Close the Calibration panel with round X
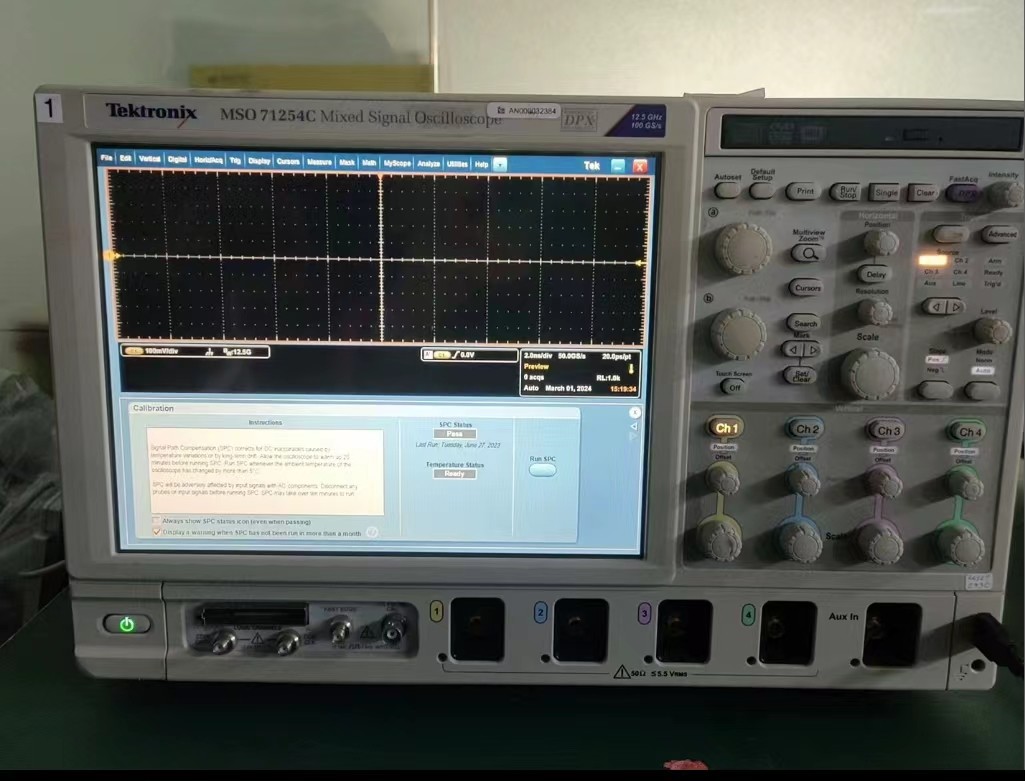This screenshot has height=781, width=1025. click(634, 412)
